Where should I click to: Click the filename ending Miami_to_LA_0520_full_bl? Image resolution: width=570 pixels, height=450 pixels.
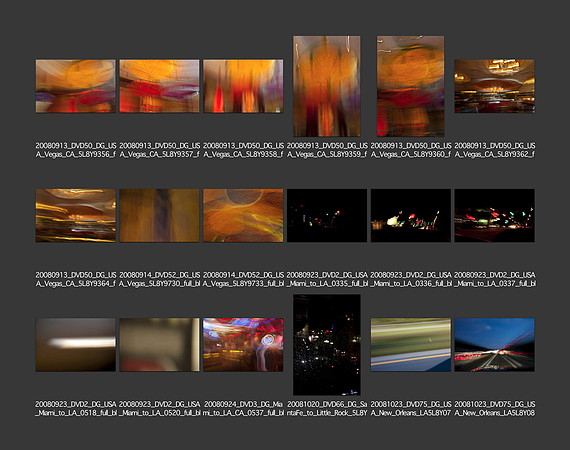[x=160, y=408]
